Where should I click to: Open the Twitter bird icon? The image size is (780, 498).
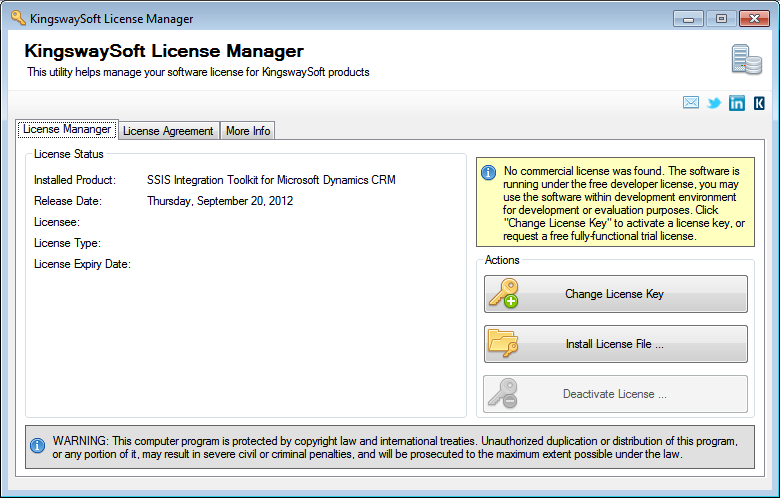[714, 103]
